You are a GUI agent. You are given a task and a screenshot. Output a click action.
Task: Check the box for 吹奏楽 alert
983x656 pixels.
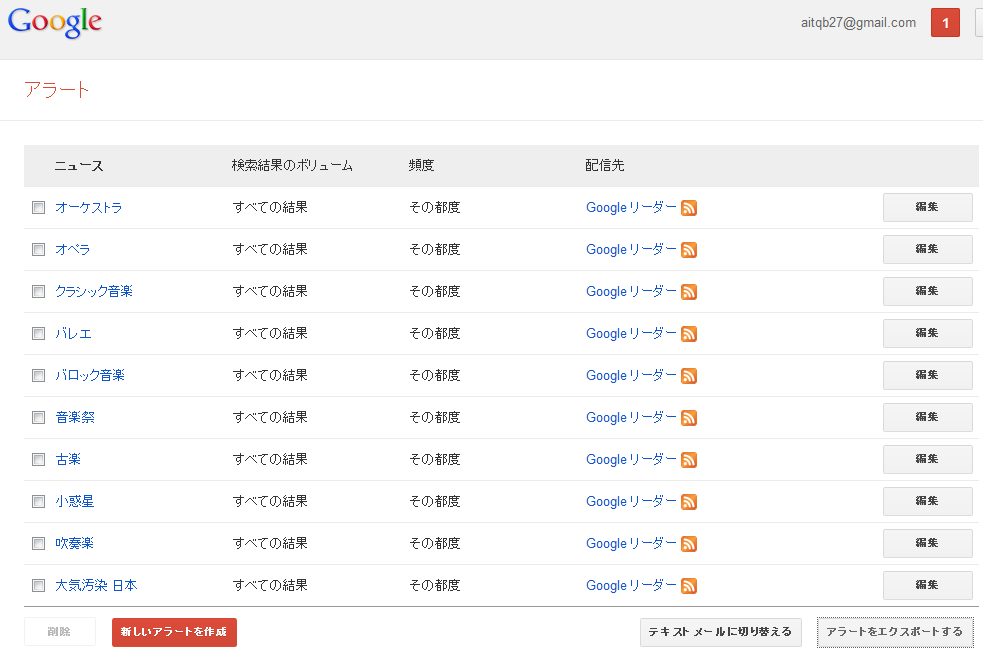tap(39, 544)
